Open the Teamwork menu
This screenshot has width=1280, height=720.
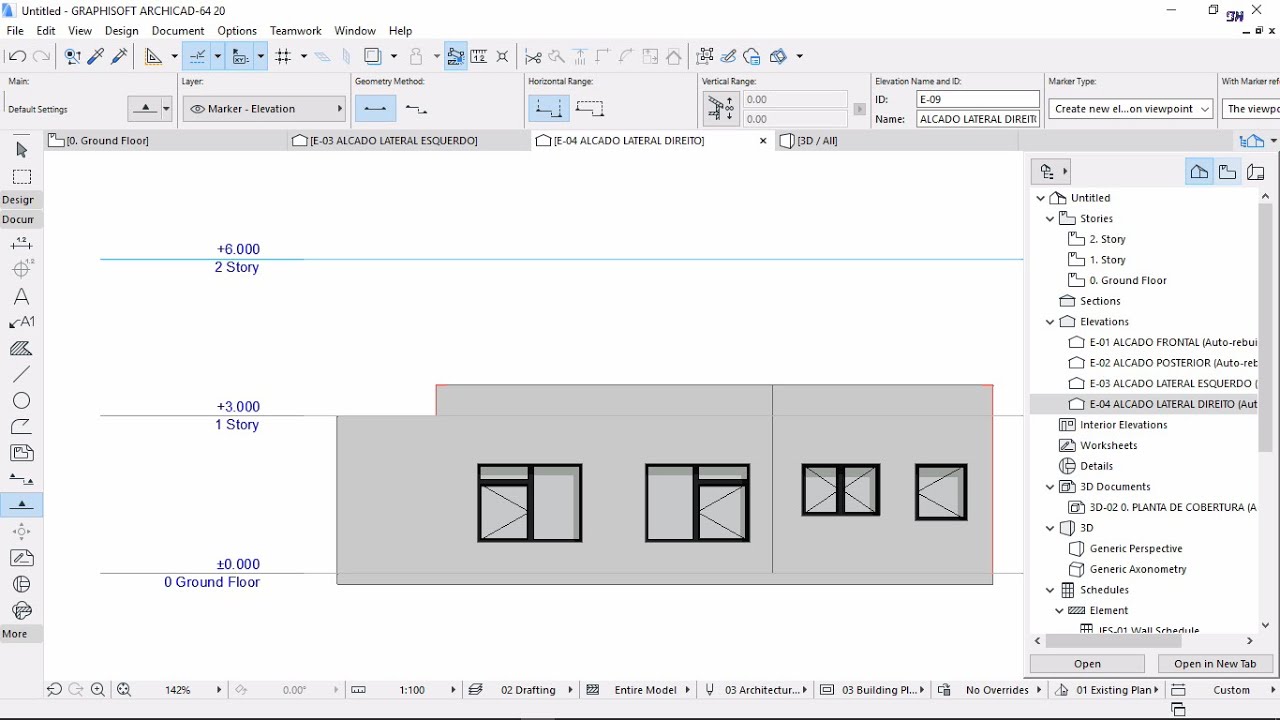pos(296,31)
